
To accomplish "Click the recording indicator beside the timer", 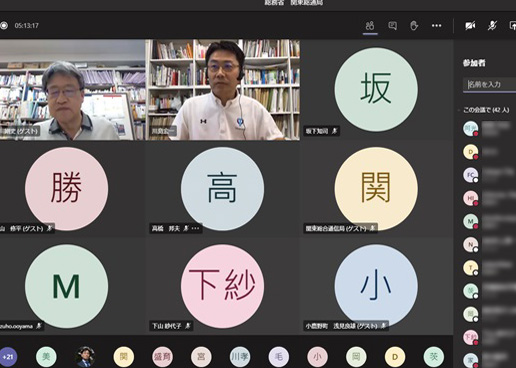I will click(4, 25).
